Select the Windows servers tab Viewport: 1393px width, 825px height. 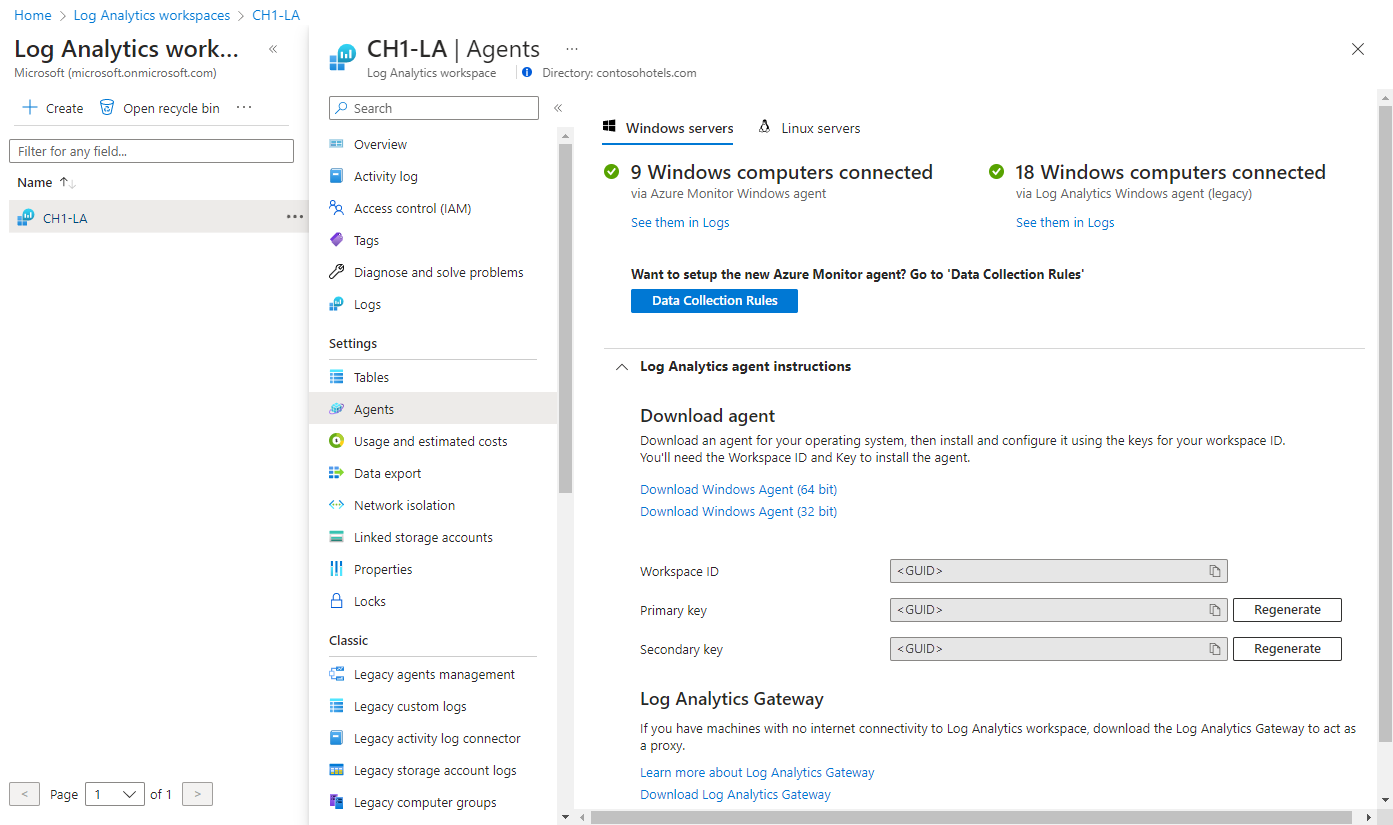pyautogui.click(x=668, y=128)
